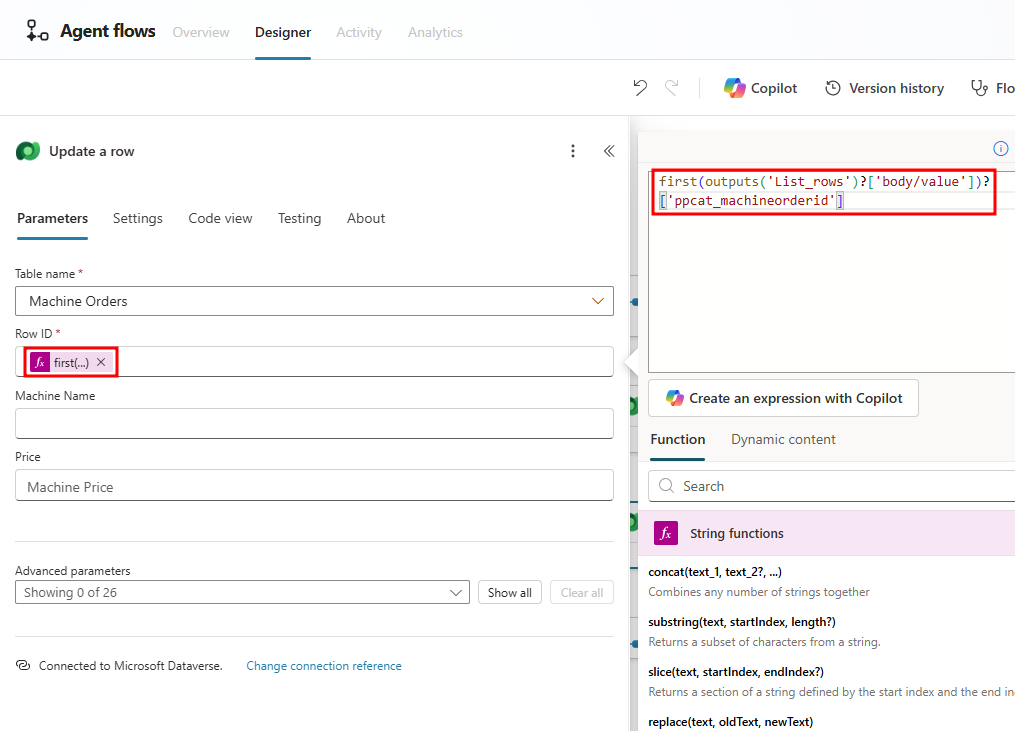Open the Testing tab
The width and height of the screenshot is (1015, 731).
pos(299,218)
